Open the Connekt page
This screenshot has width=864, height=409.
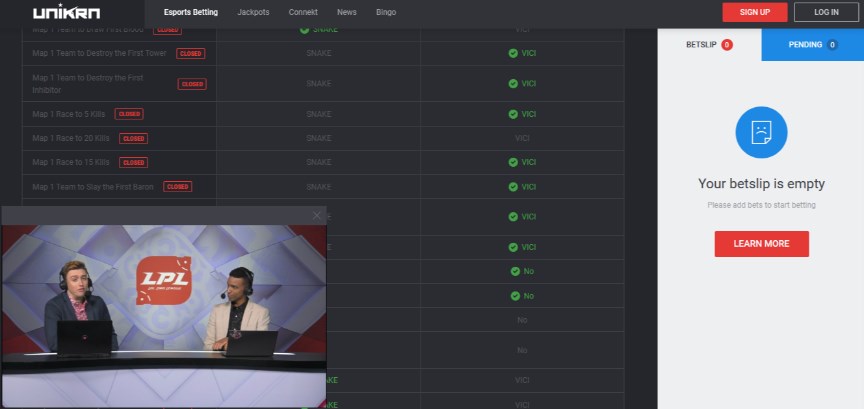pos(303,12)
